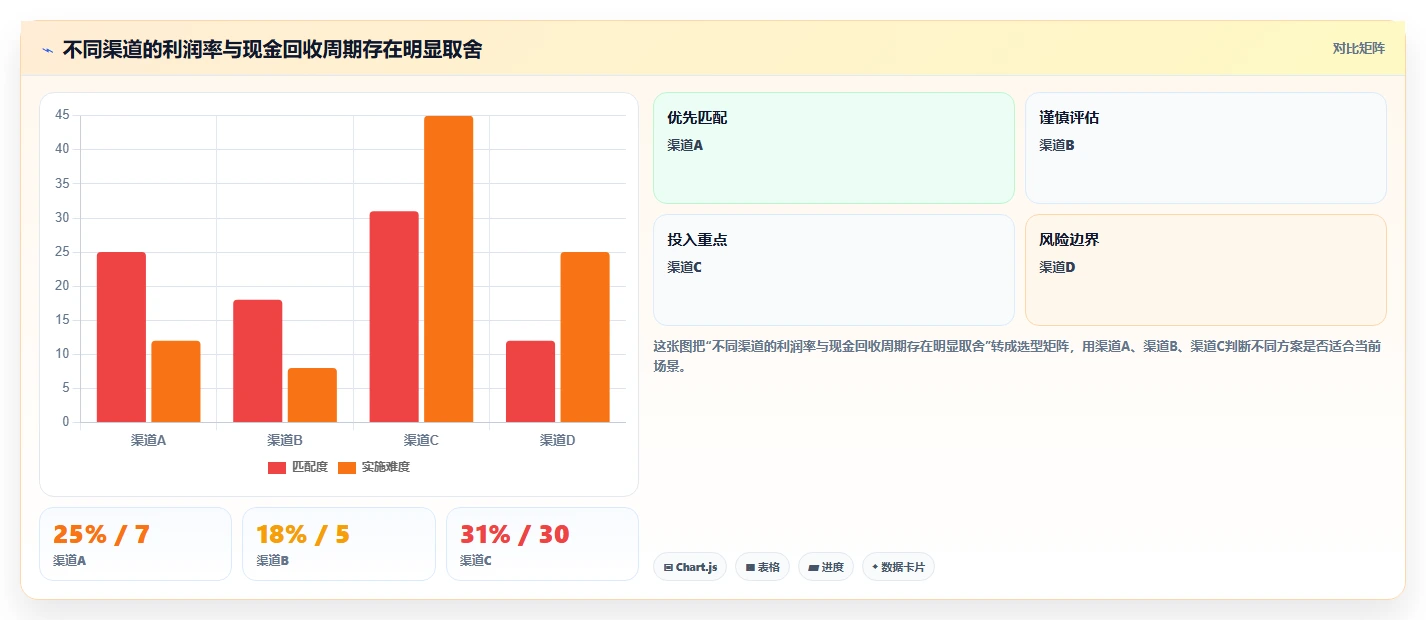Click the 45 y-axis tick label
The width and height of the screenshot is (1426, 620).
pos(62,115)
